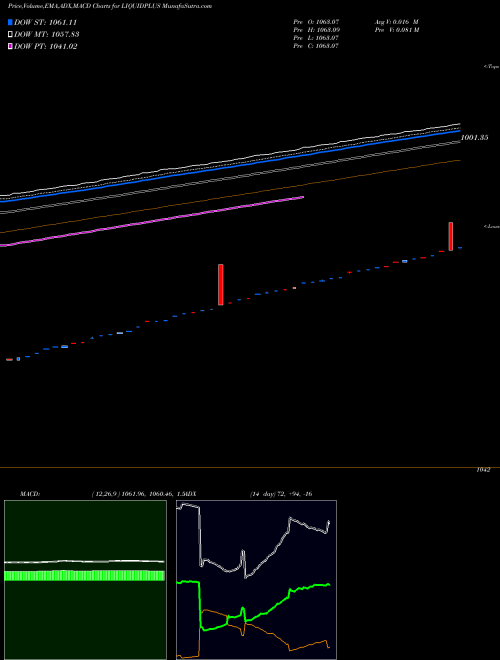Click the blue DOW ST legend swatch
The height and width of the screenshot is (660, 500).
coord(10,22)
